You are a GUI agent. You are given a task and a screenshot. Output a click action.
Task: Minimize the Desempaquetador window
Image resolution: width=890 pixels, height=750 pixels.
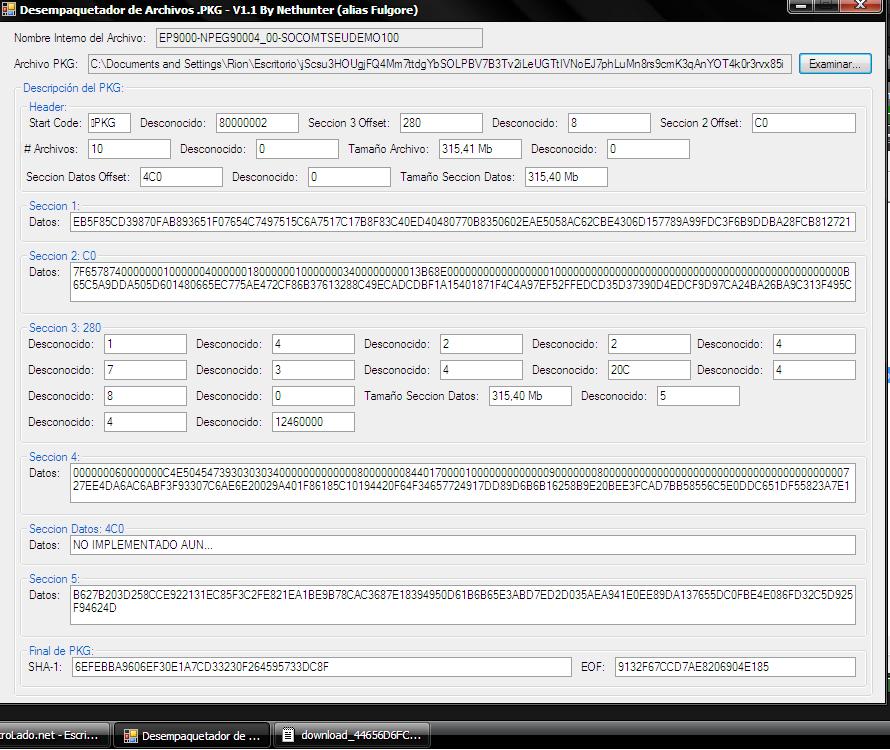tap(801, 6)
